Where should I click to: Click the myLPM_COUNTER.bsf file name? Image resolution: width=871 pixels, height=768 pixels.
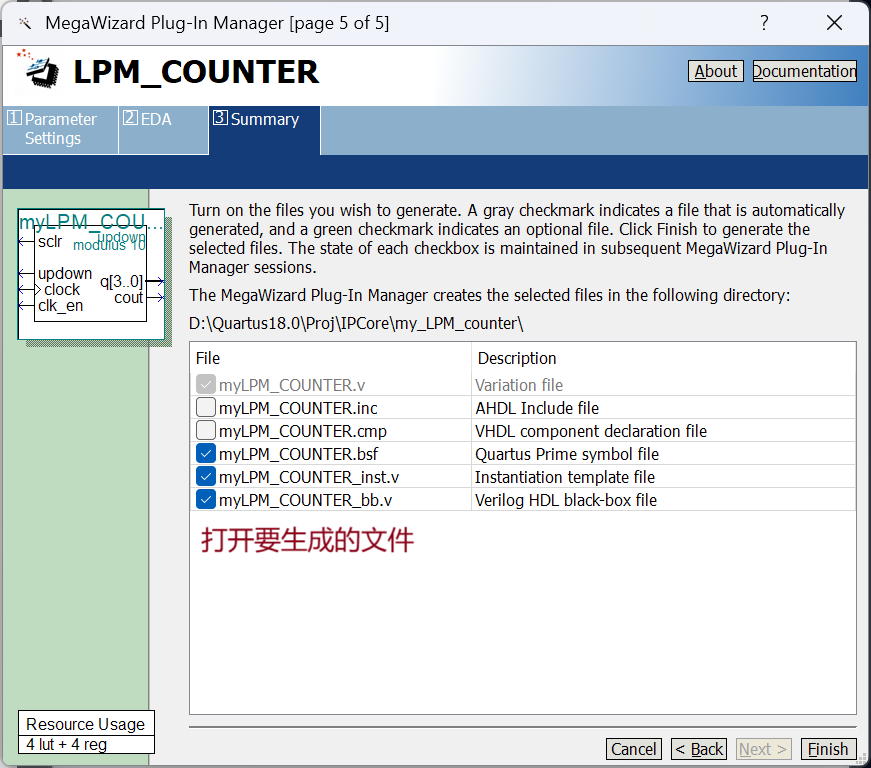298,454
